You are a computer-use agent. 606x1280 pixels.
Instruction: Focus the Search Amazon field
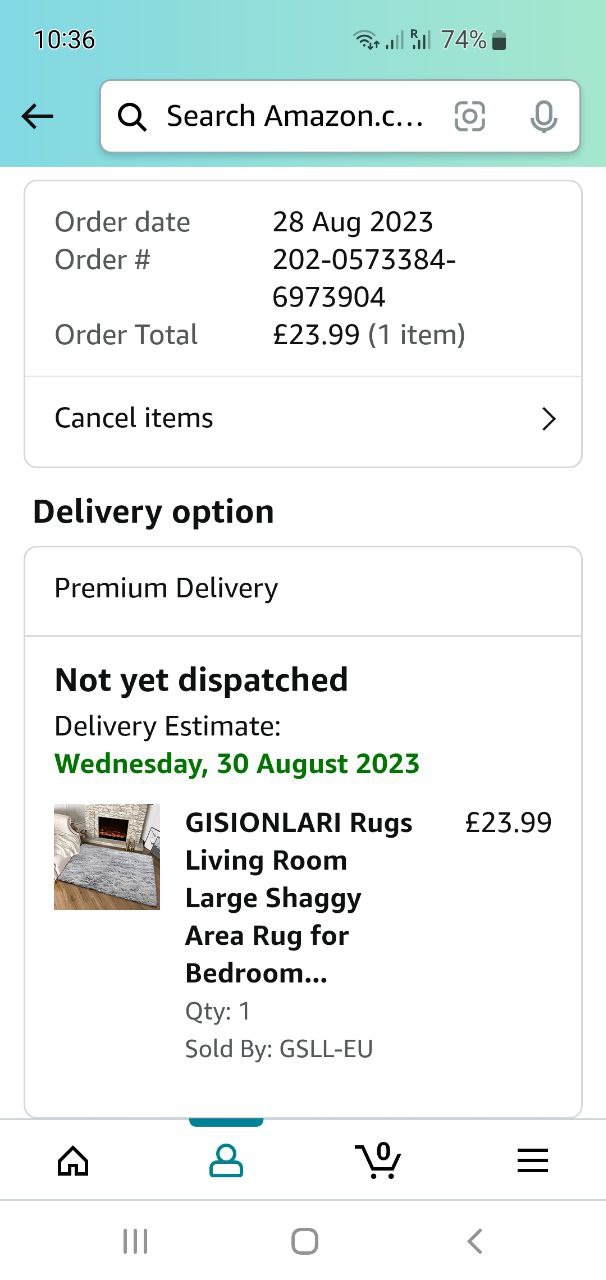coord(295,117)
